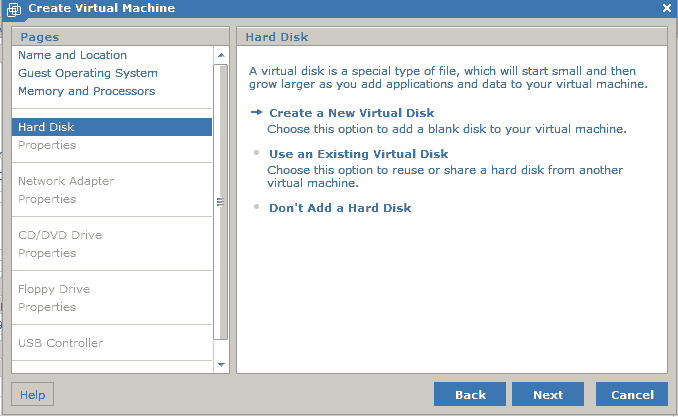
Task: Select Properties under Floppy Drive
Action: (x=47, y=307)
